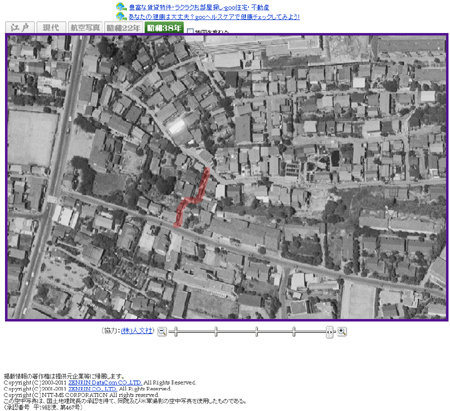Open the gooヘルスケア health check ad link
The image size is (450, 411).
click(214, 16)
